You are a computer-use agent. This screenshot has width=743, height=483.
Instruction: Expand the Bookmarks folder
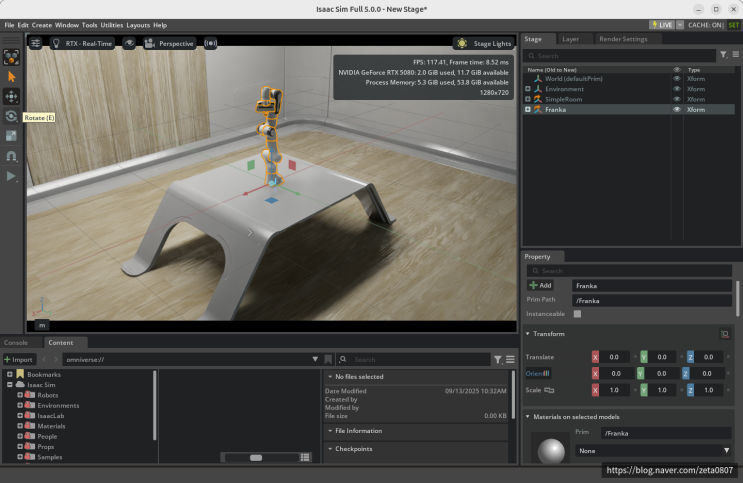pos(9,374)
